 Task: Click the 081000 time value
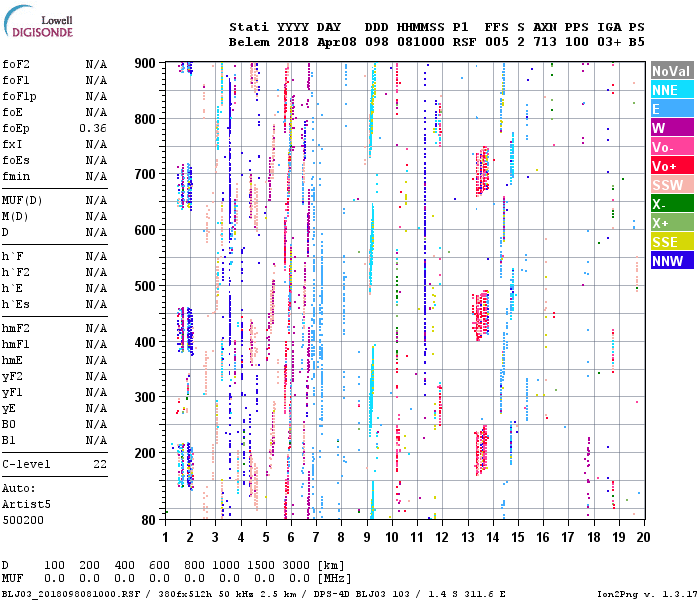(421, 42)
